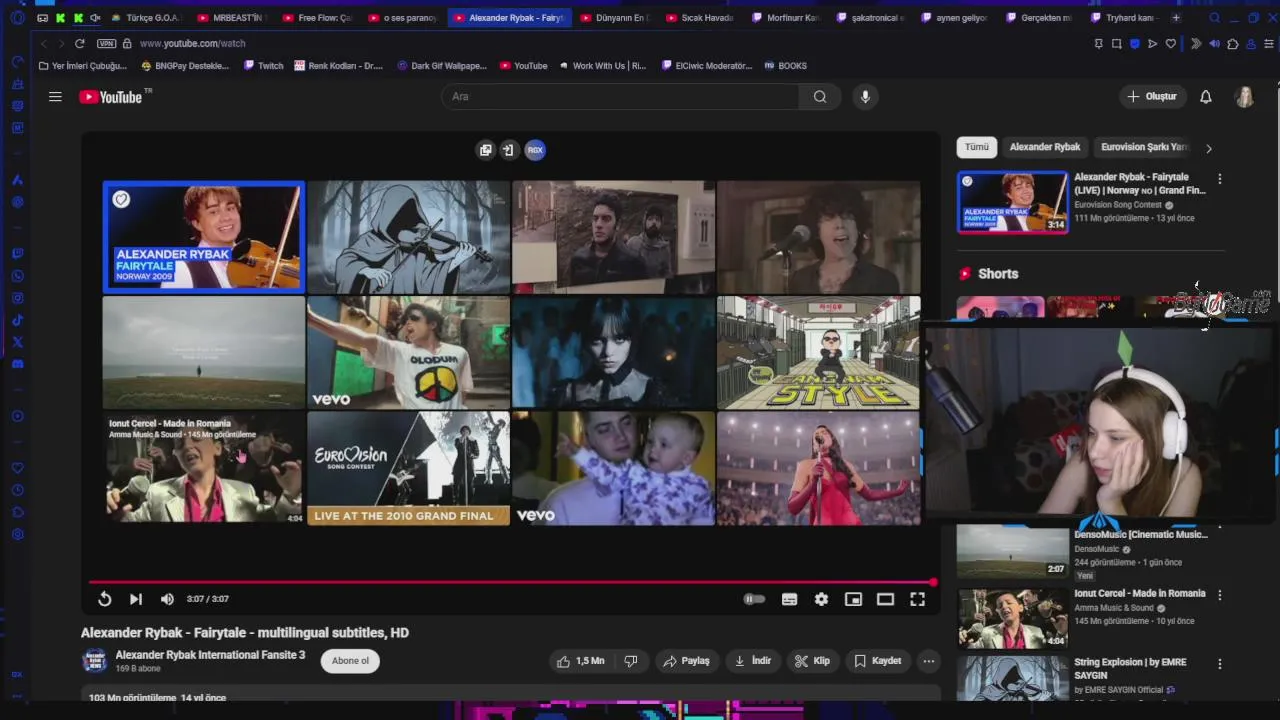Toggle the VPN badge in address bar
The width and height of the screenshot is (1280, 720).
(x=106, y=44)
